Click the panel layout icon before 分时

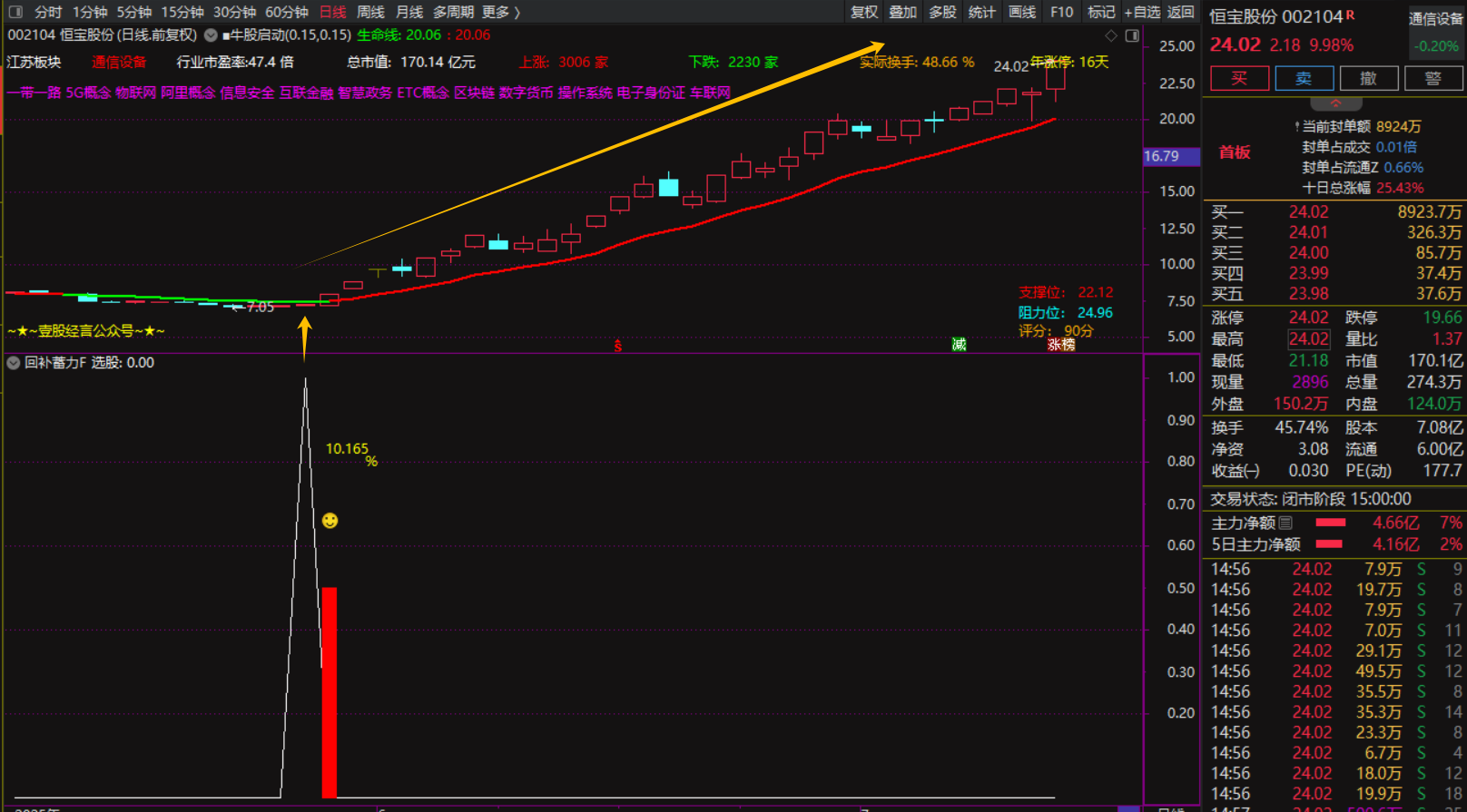(x=15, y=12)
